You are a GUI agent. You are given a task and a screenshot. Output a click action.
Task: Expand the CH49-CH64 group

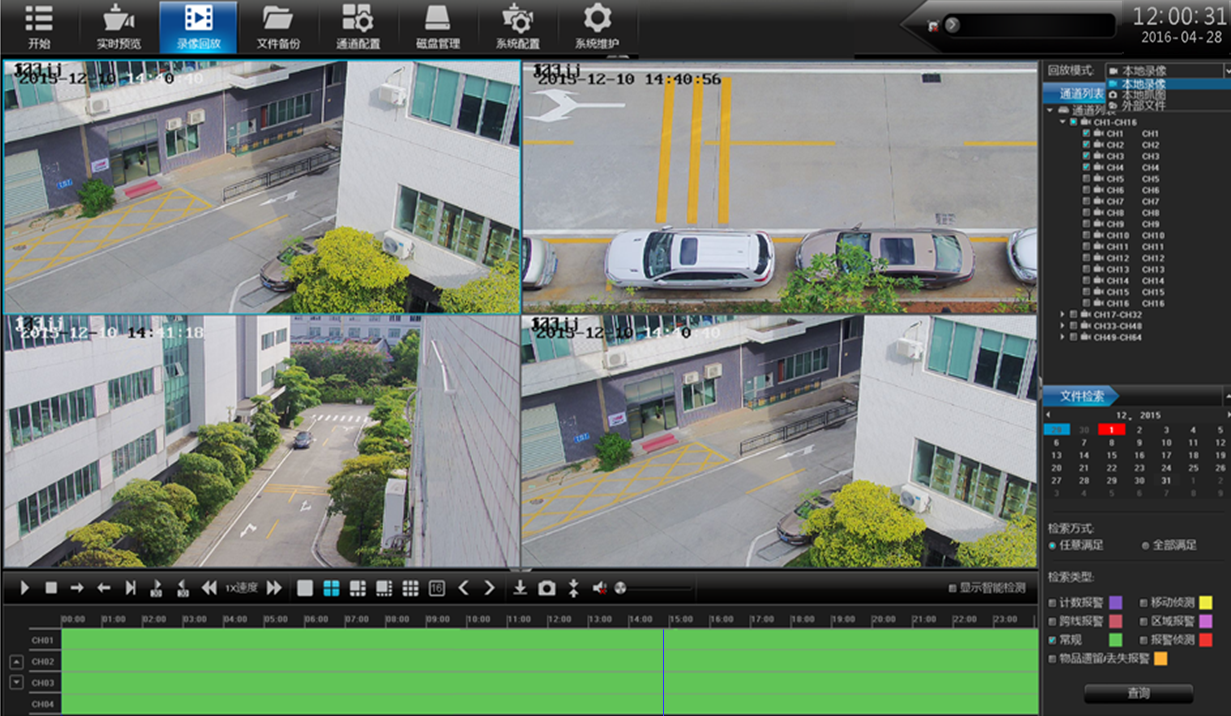(1064, 337)
